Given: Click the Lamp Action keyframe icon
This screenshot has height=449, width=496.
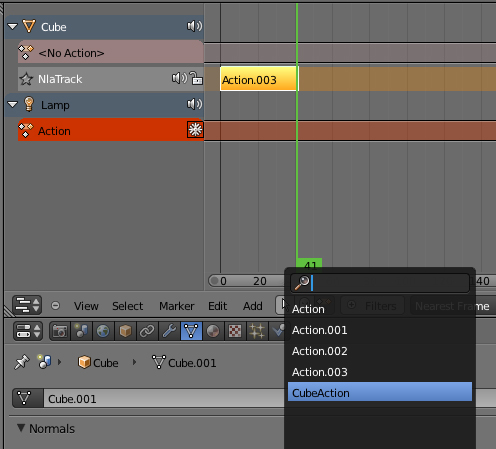Looking at the screenshot, I should coord(26,130).
